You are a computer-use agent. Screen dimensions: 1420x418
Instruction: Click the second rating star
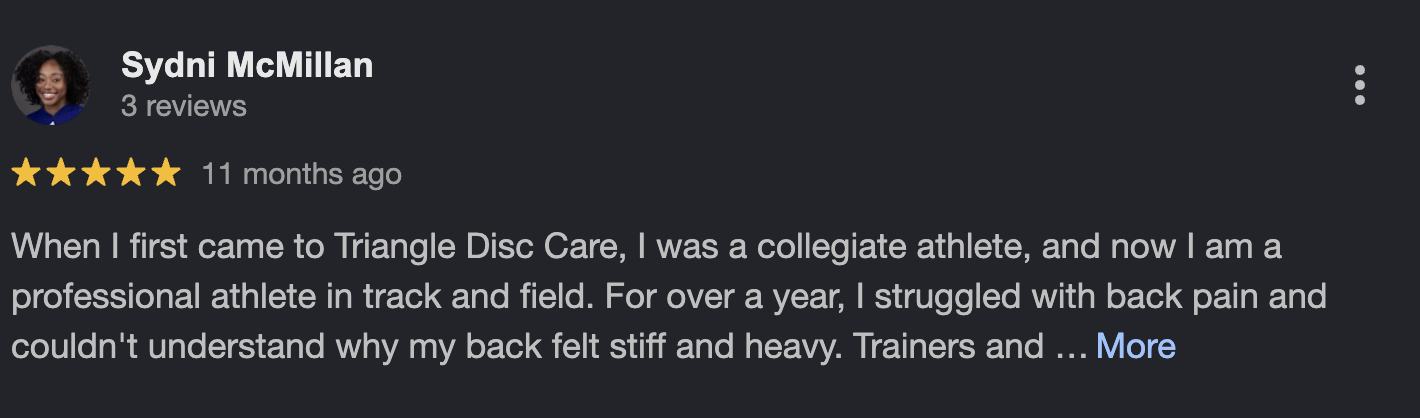point(61,174)
